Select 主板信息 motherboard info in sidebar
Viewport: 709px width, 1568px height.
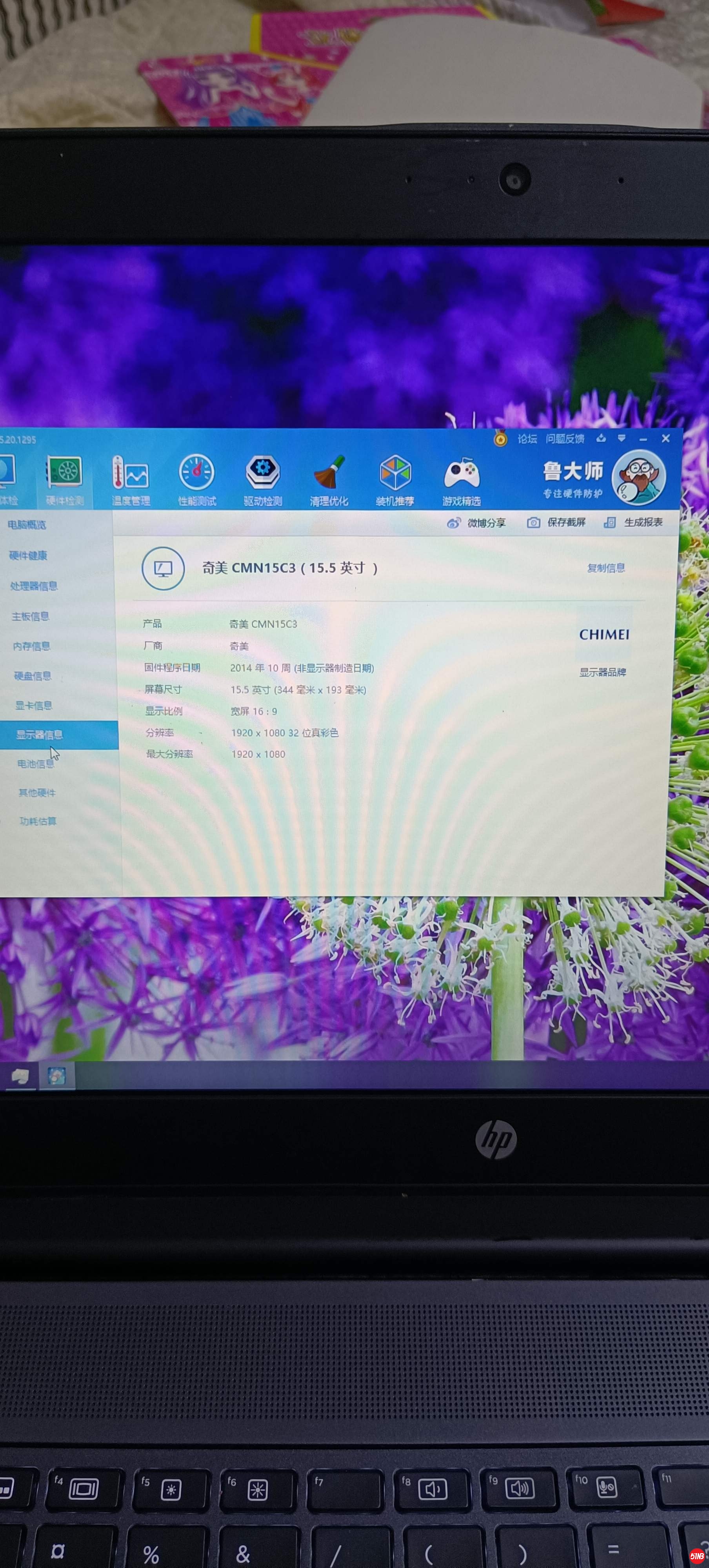pyautogui.click(x=31, y=617)
